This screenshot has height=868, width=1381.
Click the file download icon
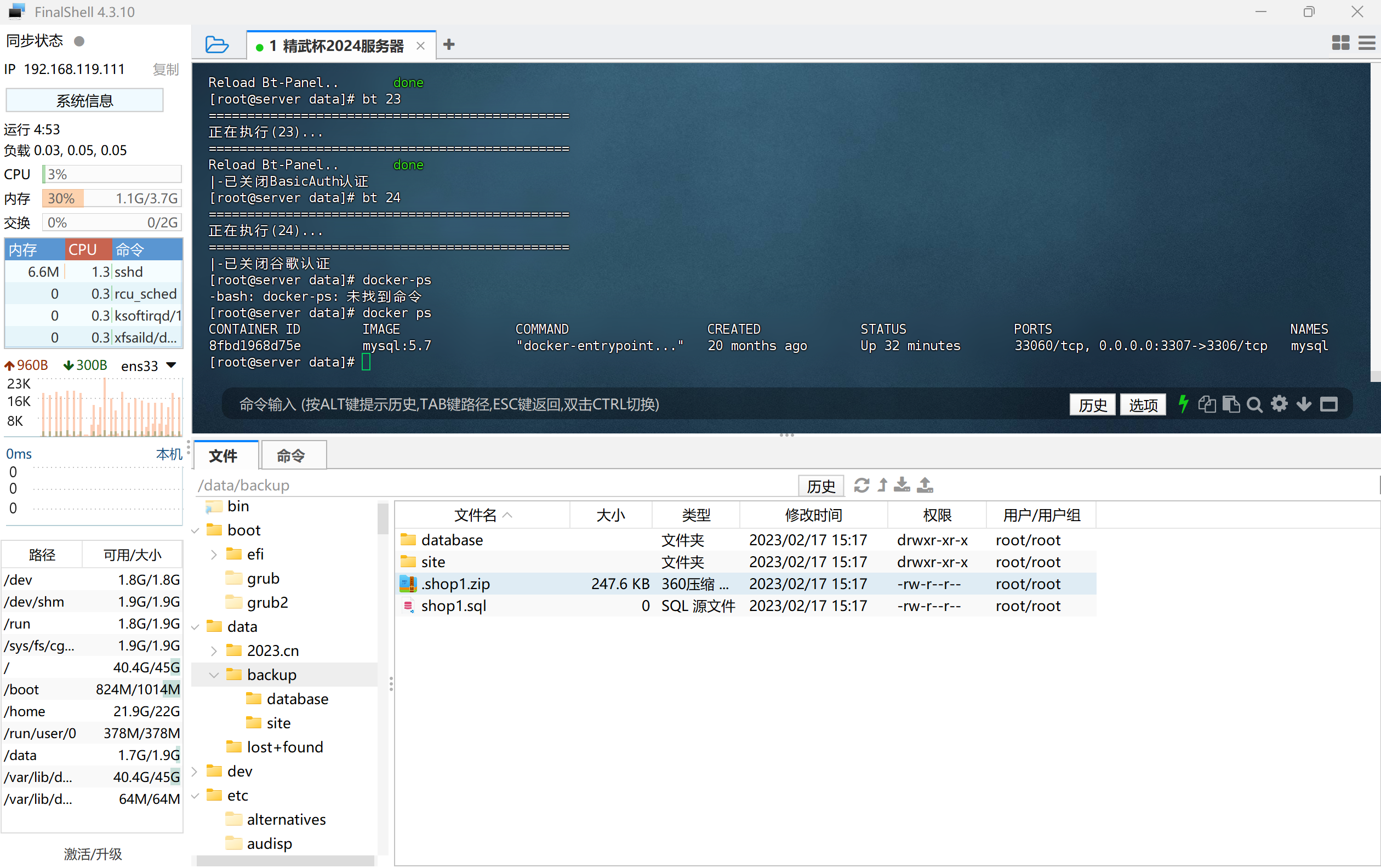902,485
